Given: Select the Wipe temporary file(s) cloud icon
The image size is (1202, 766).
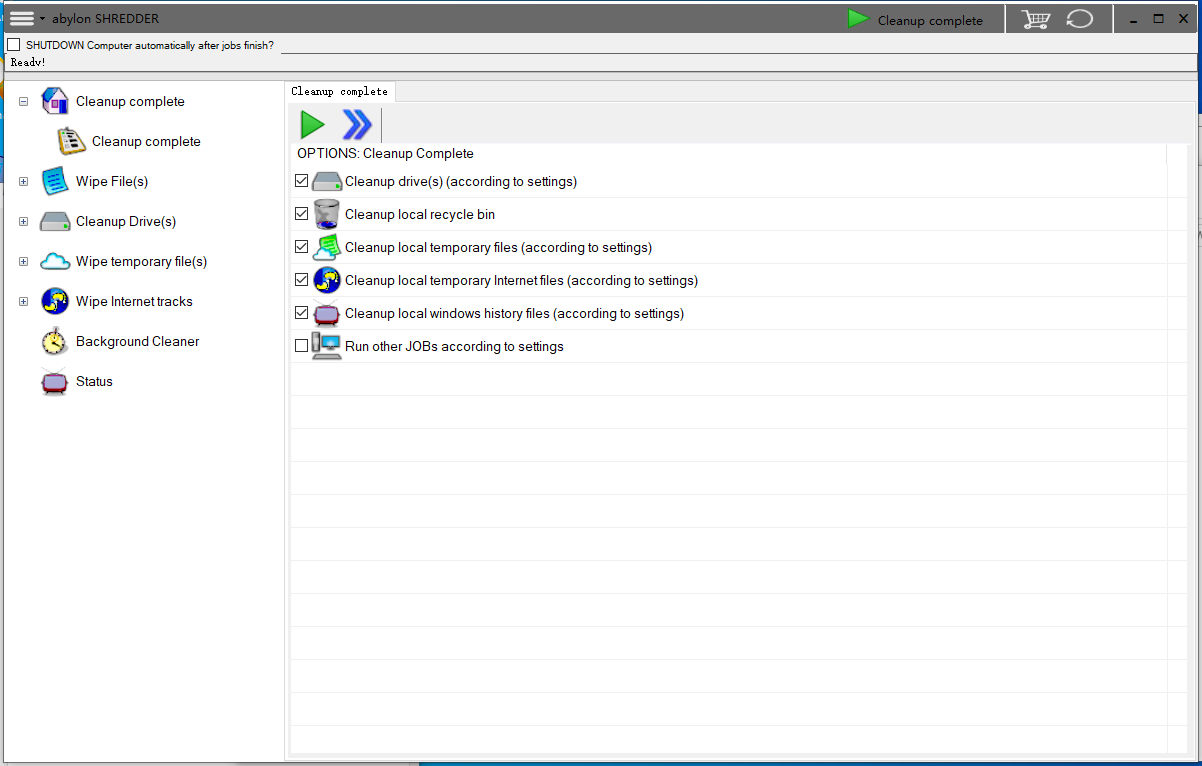Looking at the screenshot, I should 55,261.
